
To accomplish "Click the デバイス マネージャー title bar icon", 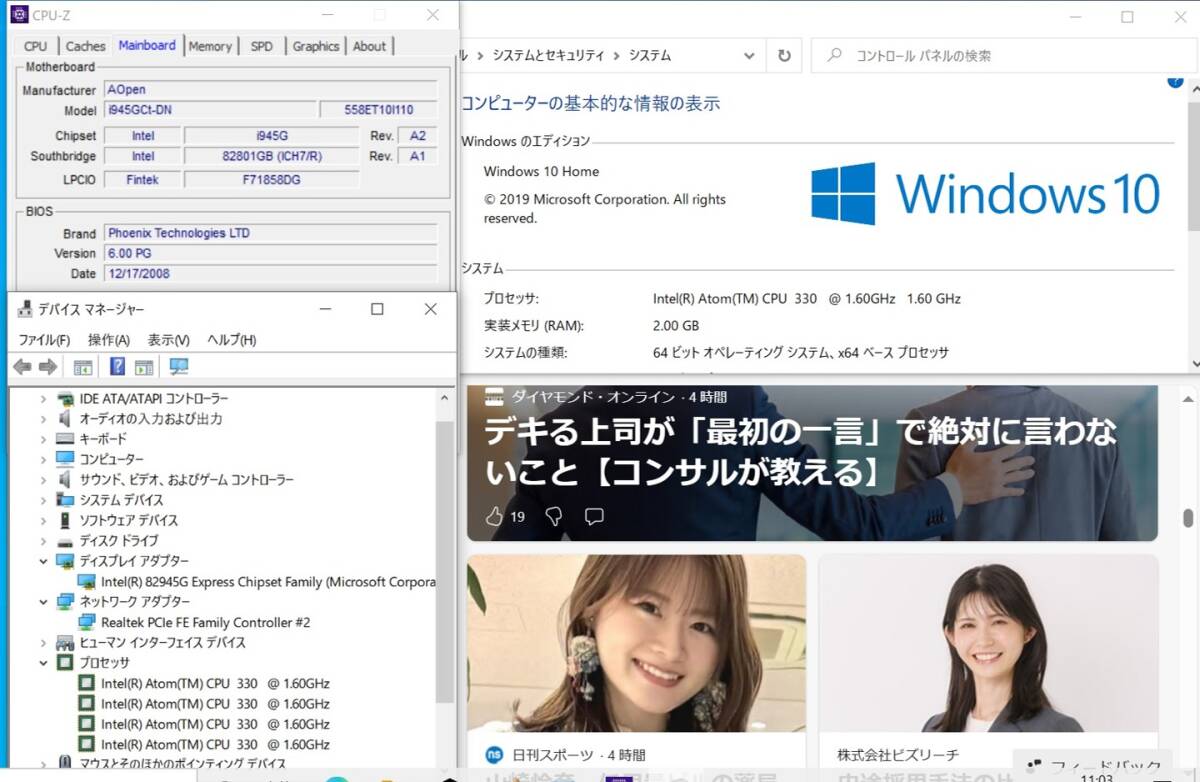I will tap(25, 310).
